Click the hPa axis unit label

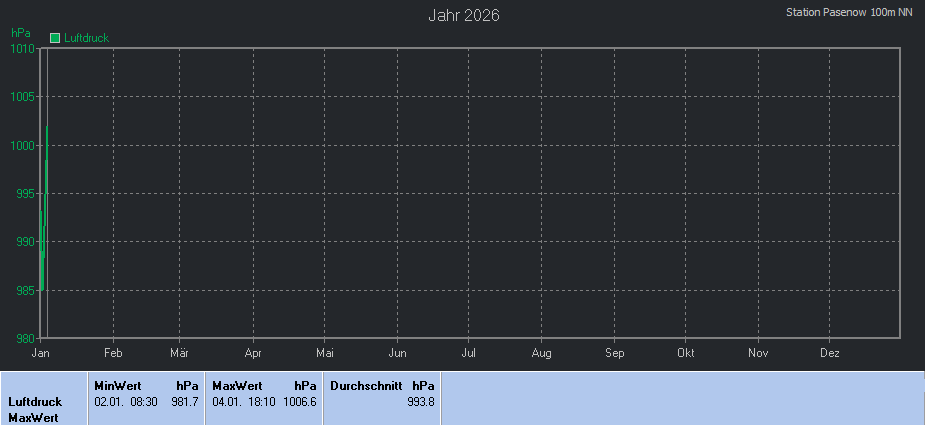20,33
